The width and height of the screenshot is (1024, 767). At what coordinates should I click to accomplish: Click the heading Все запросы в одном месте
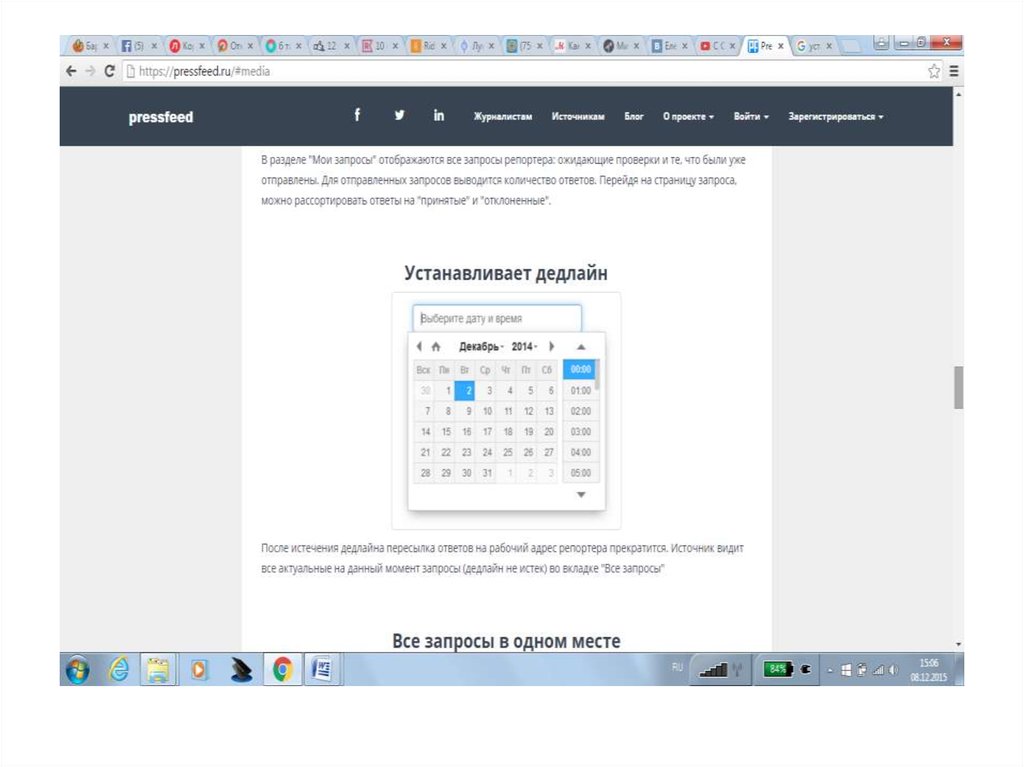coord(506,641)
